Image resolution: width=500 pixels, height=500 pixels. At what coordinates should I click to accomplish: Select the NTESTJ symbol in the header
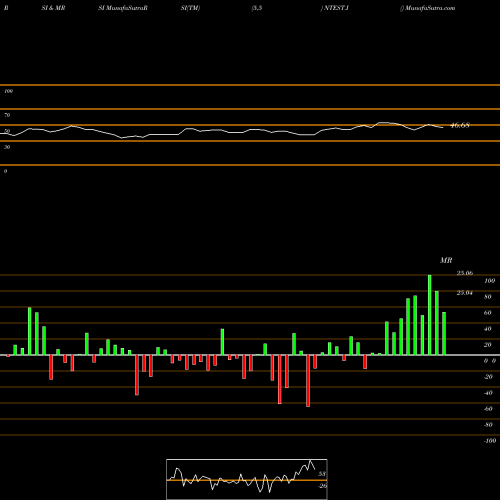coord(335,8)
